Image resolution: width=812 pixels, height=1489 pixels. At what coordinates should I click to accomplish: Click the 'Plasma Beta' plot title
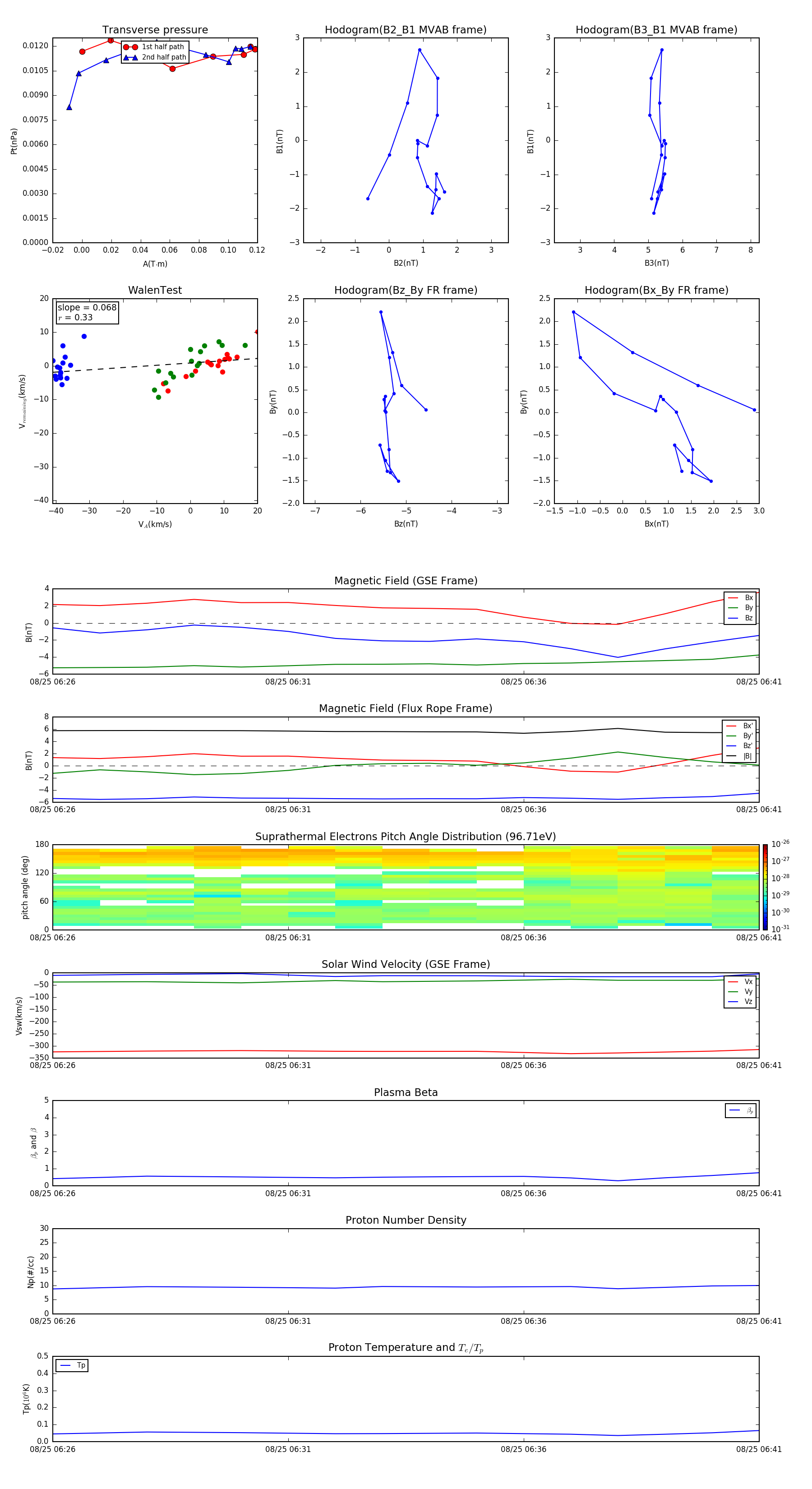(406, 1092)
